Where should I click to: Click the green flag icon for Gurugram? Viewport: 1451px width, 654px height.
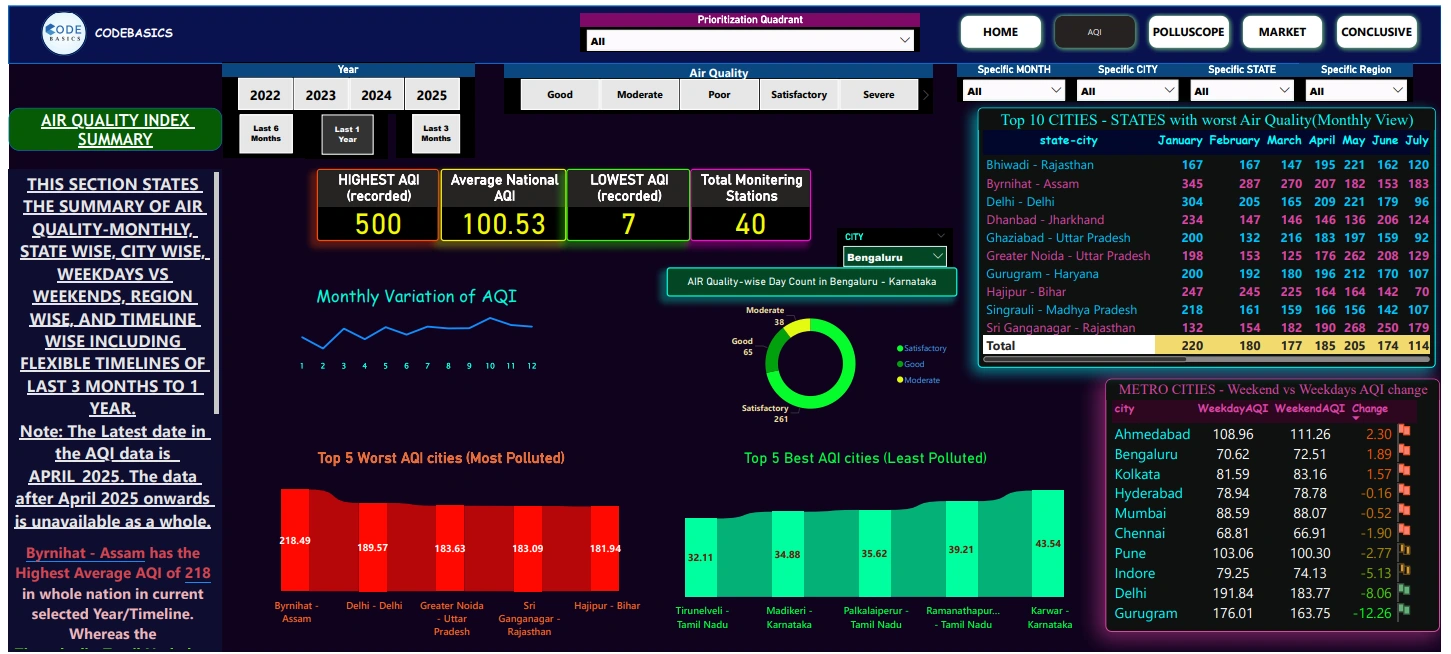1404,609
